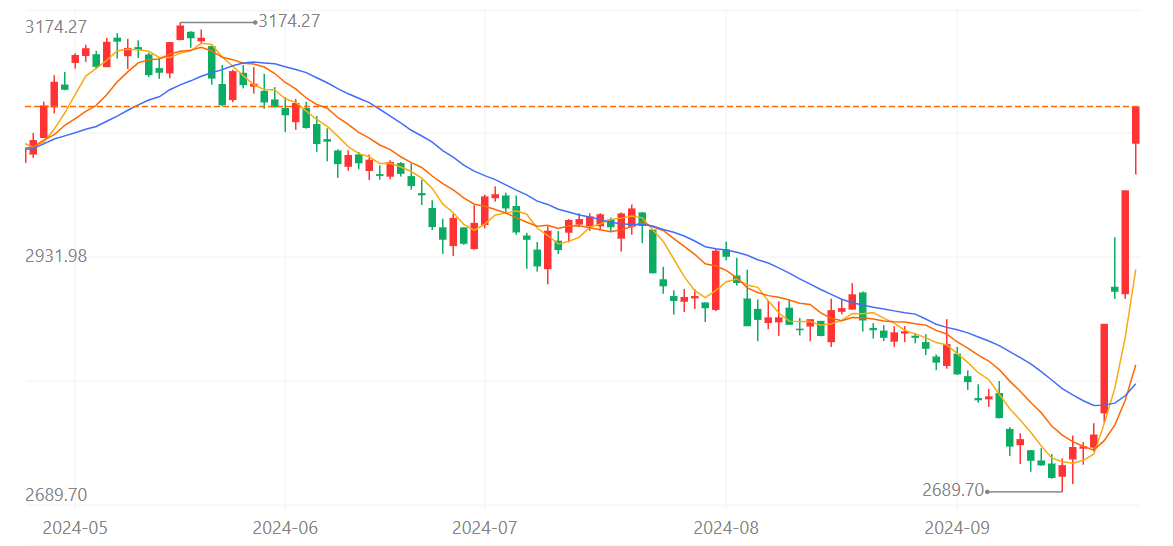Click the 2931.98 y-axis price label
Image resolution: width=1173 pixels, height=546 pixels.
pyautogui.click(x=56, y=256)
